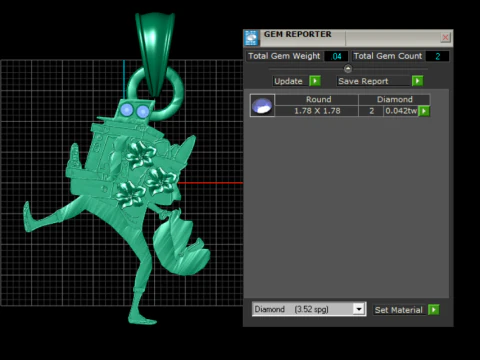
Task: Select the right blue gem on the pendant
Action: 143,112
